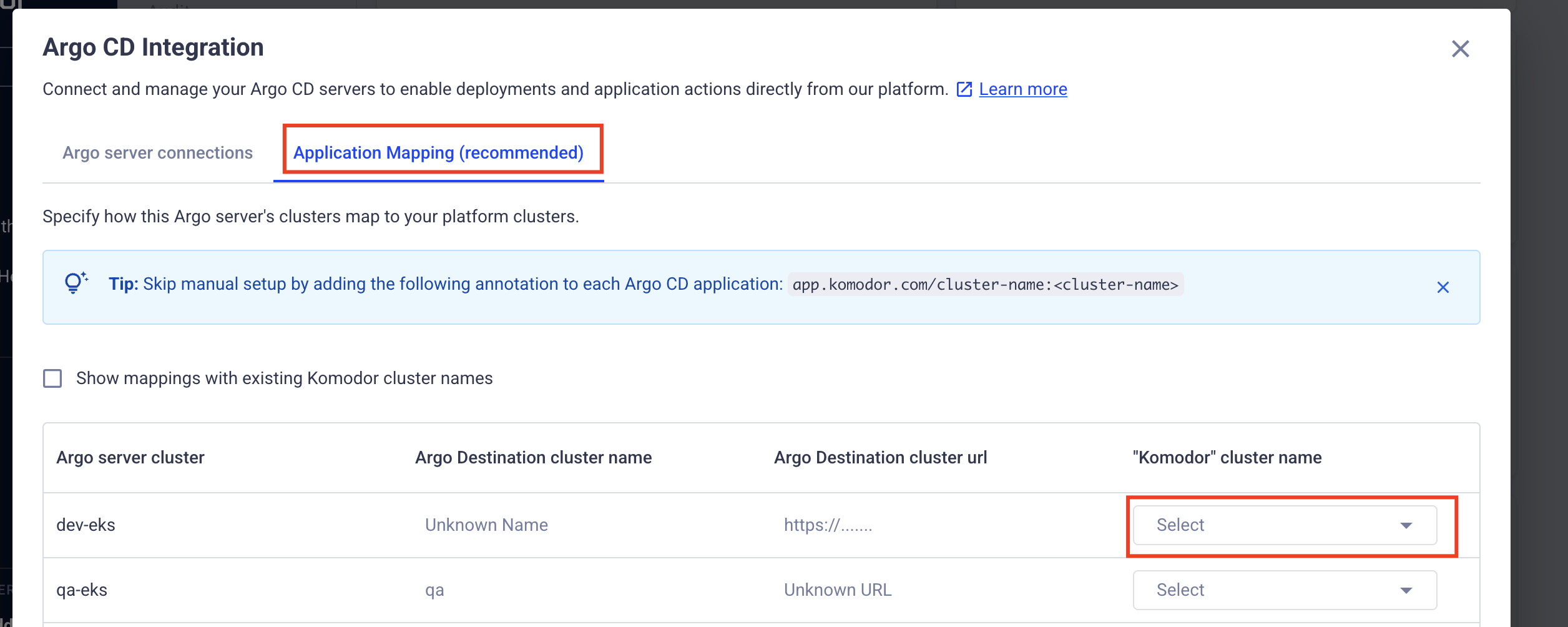Switch to Argo server connections tab

tap(157, 153)
